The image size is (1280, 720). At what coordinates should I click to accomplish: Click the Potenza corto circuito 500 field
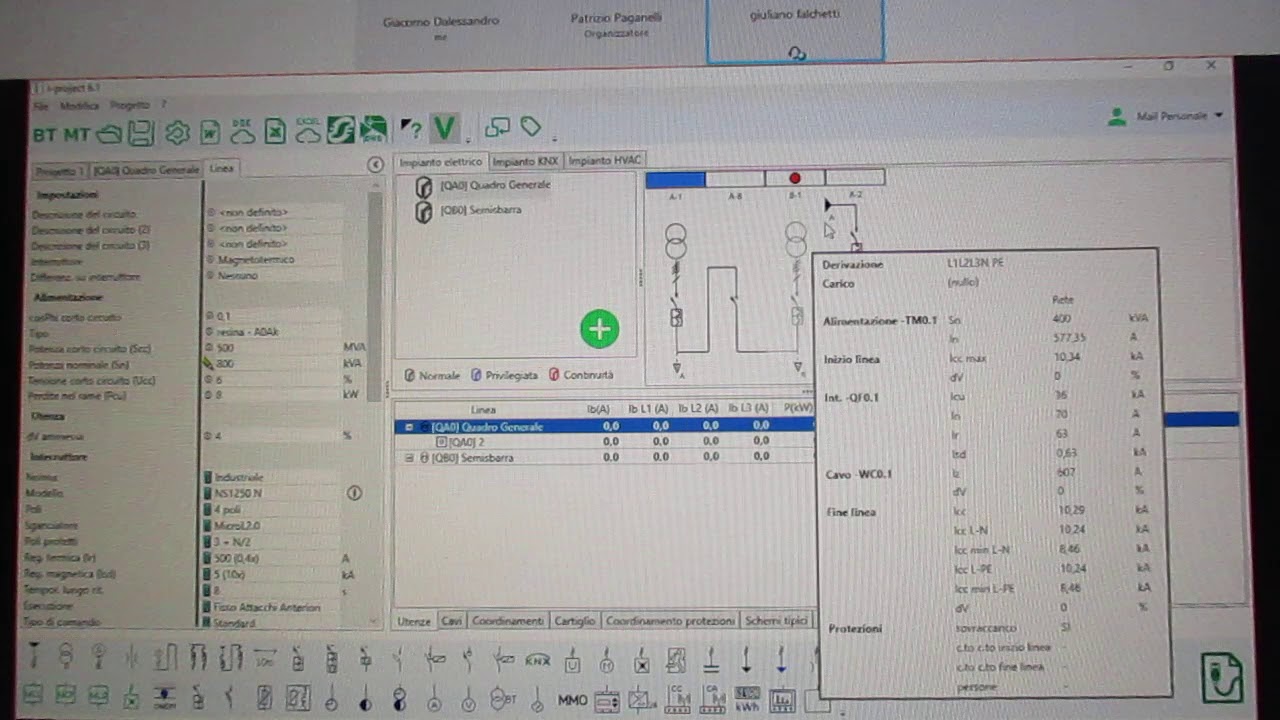coord(272,347)
